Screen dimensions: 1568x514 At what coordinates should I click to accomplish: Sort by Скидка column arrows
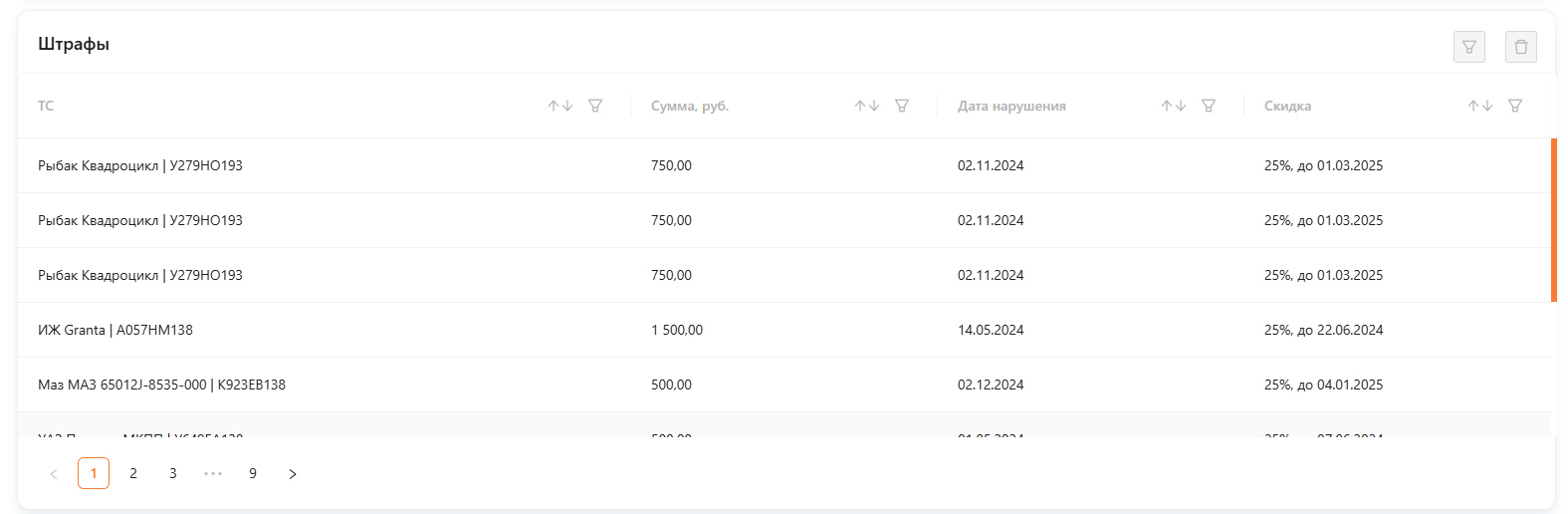pyautogui.click(x=1480, y=106)
